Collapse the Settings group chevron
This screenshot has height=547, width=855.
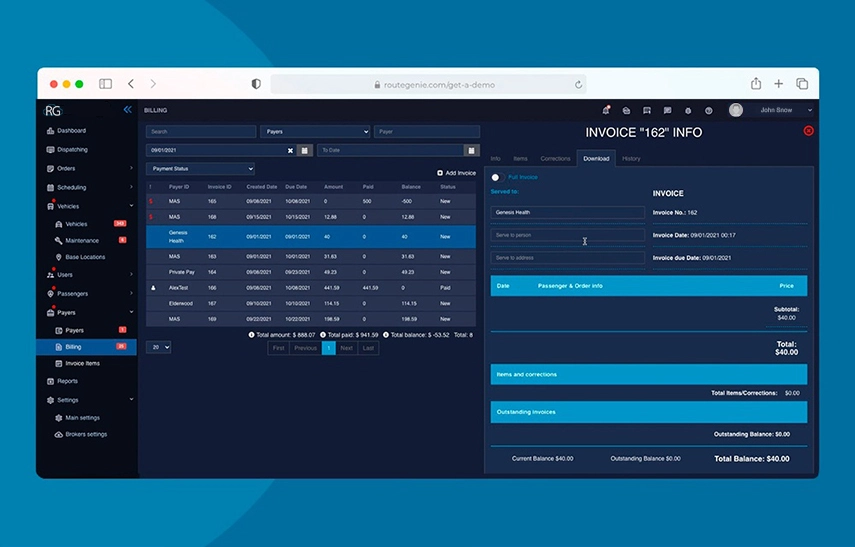click(x=131, y=399)
